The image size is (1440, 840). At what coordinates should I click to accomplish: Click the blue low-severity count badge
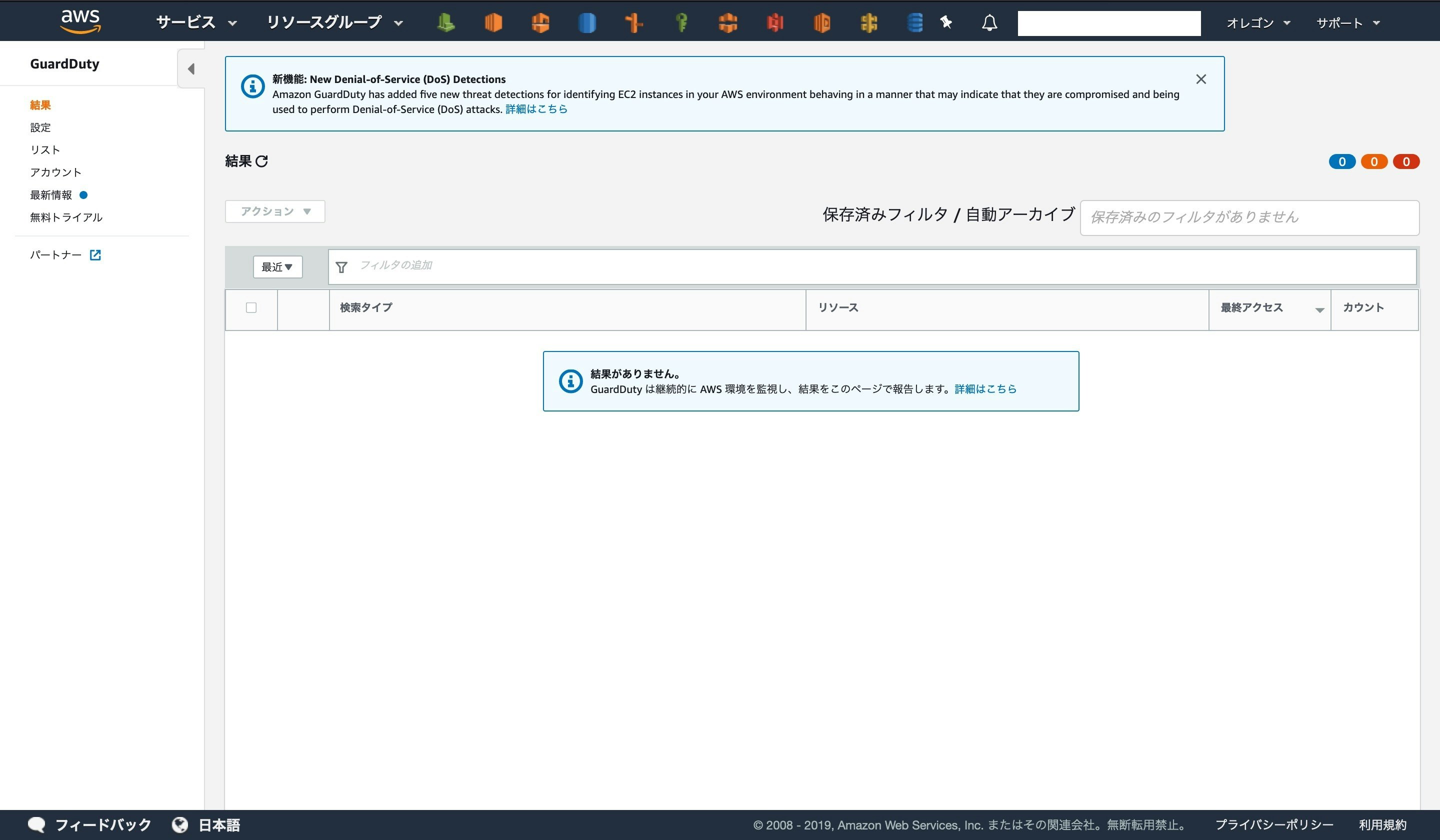pos(1341,161)
